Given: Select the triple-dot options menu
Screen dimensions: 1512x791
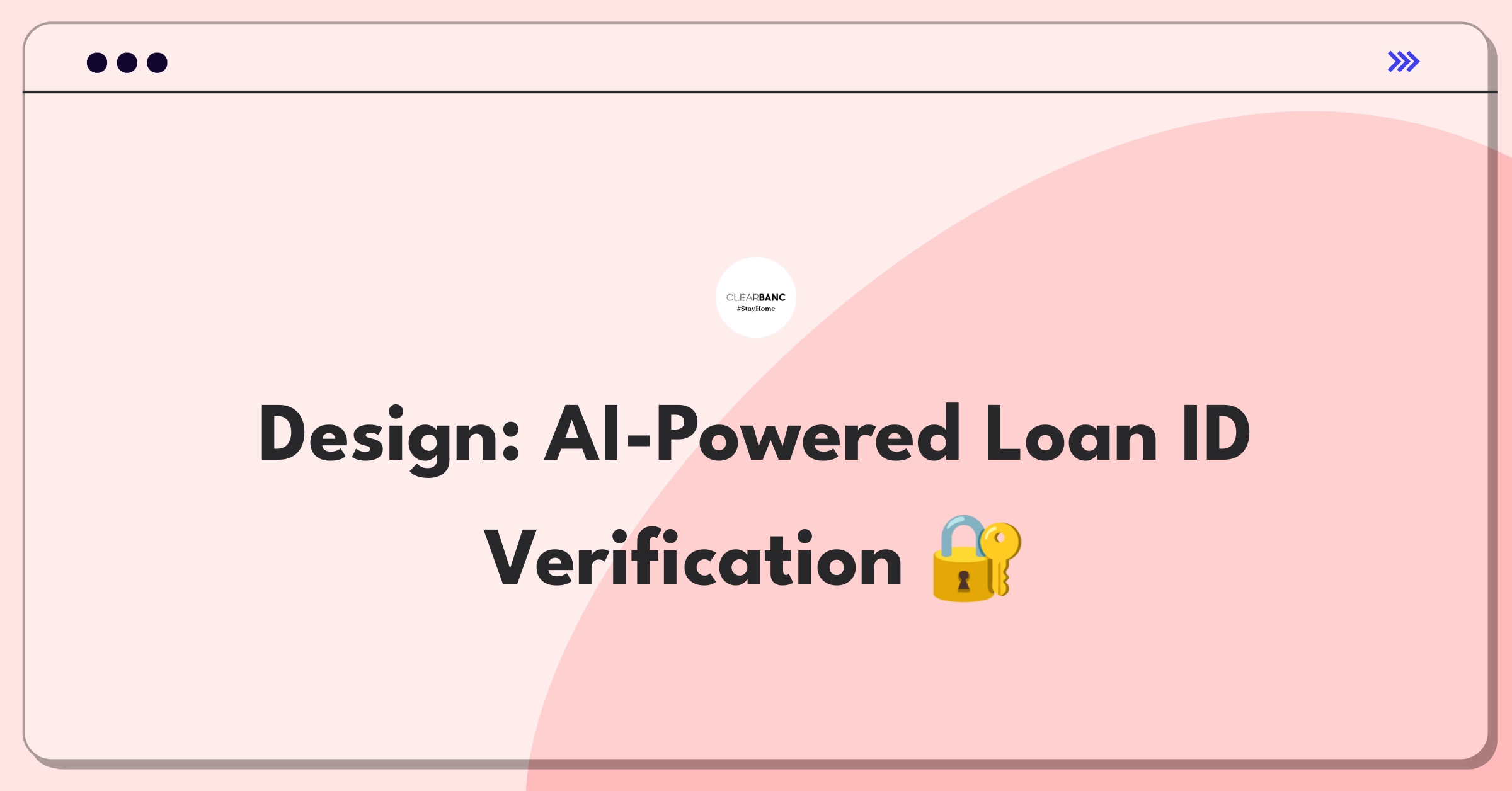Looking at the screenshot, I should coord(117,62).
